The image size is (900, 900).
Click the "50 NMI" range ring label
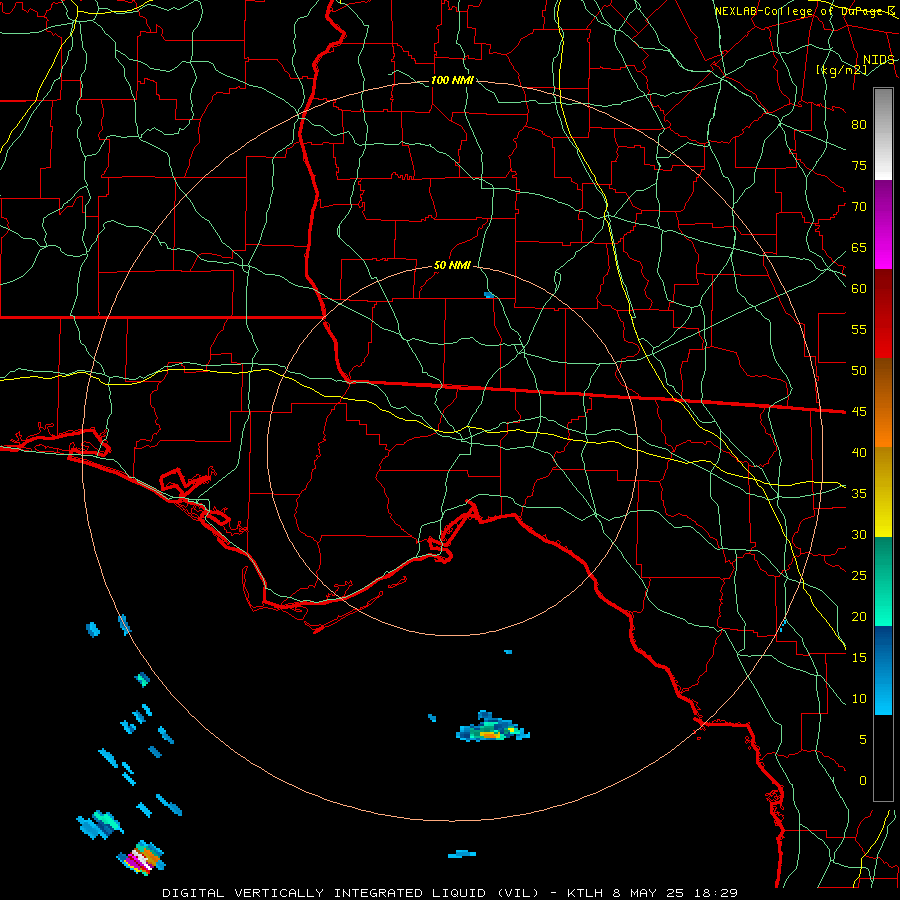click(452, 265)
